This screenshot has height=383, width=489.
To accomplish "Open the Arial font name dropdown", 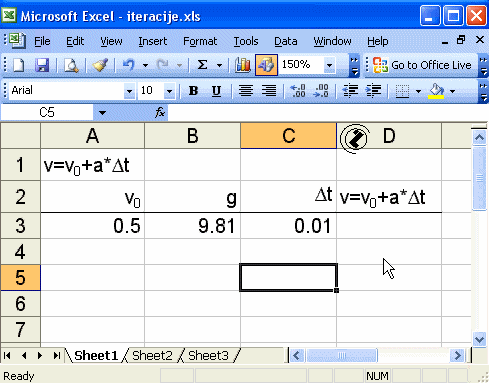I will (129, 91).
